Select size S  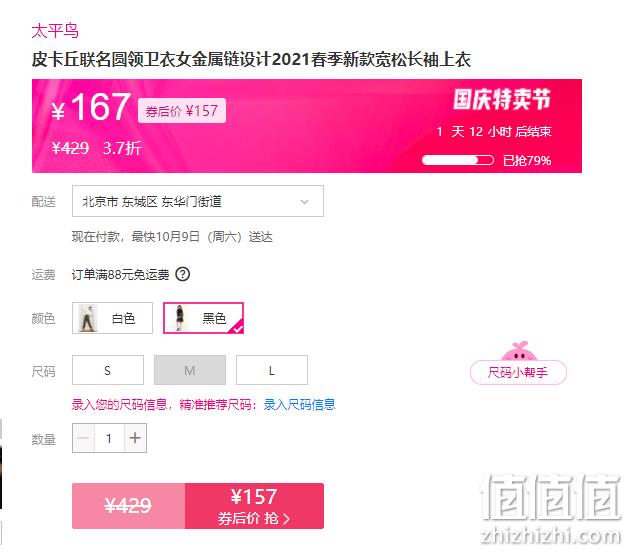pyautogui.click(x=108, y=370)
